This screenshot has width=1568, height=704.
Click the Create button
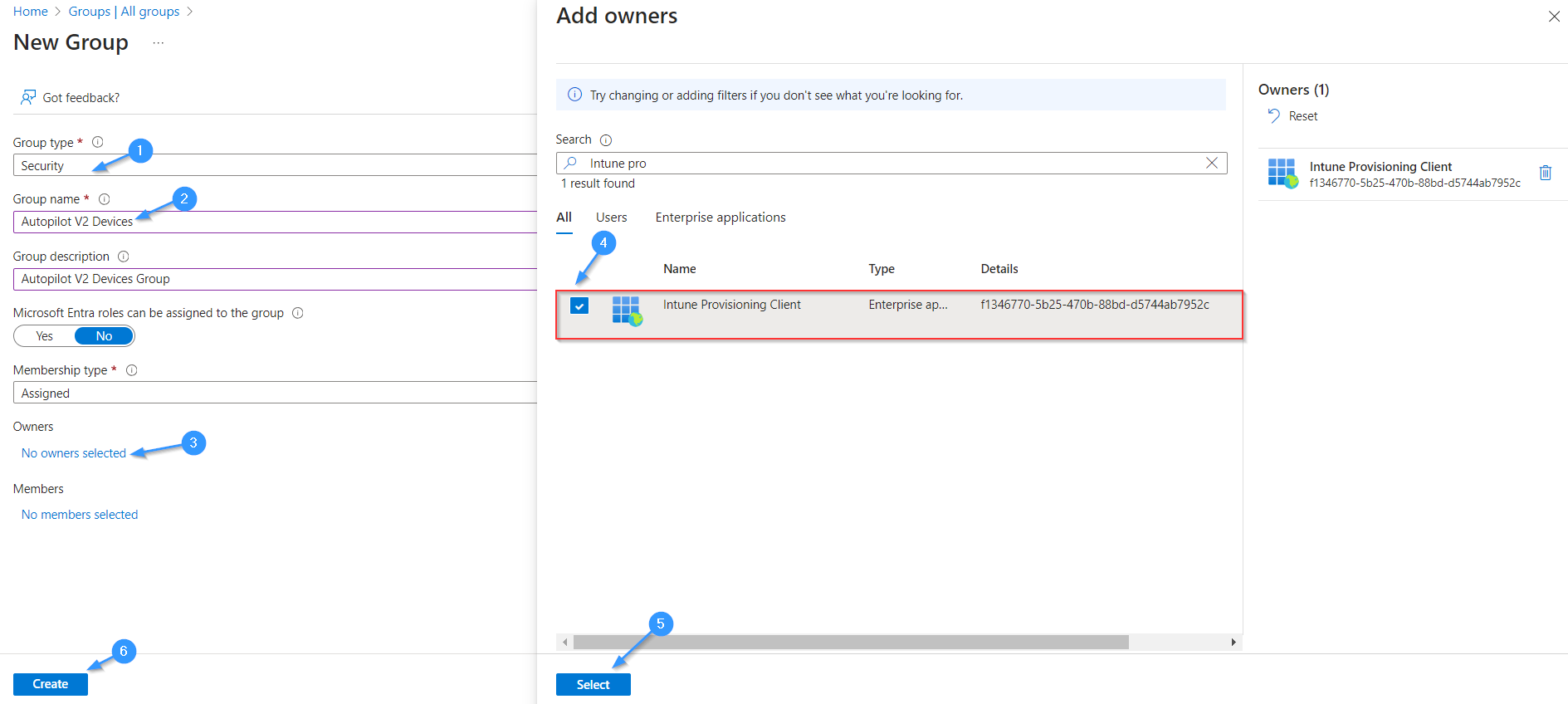51,684
